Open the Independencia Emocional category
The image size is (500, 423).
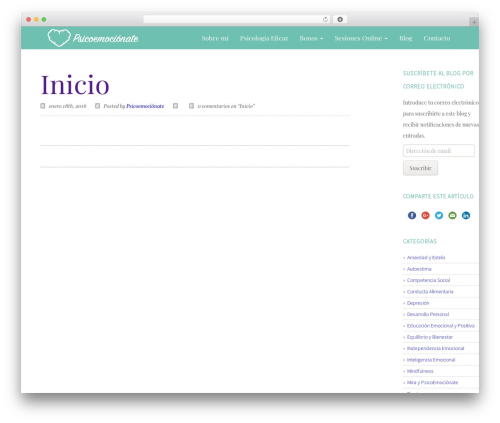click(x=435, y=348)
